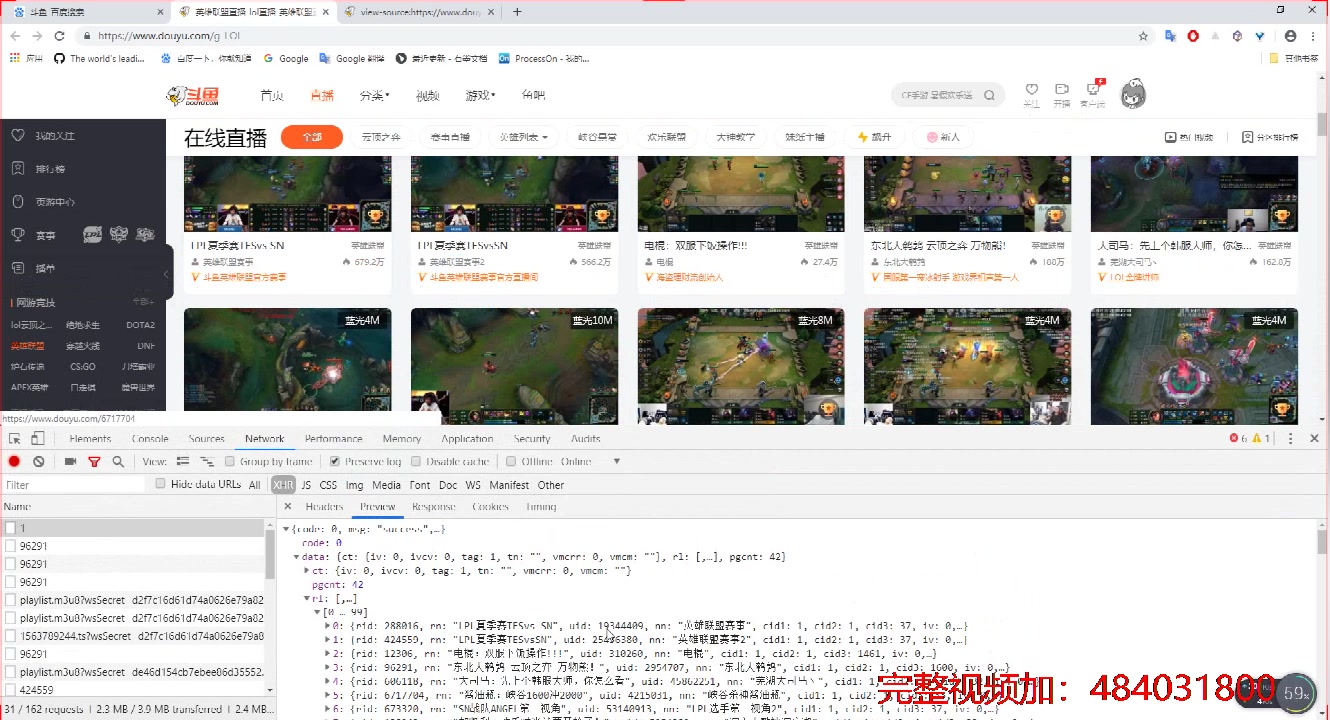Click the rankings icon in Douyu sidebar
The image size is (1330, 720).
[18, 169]
